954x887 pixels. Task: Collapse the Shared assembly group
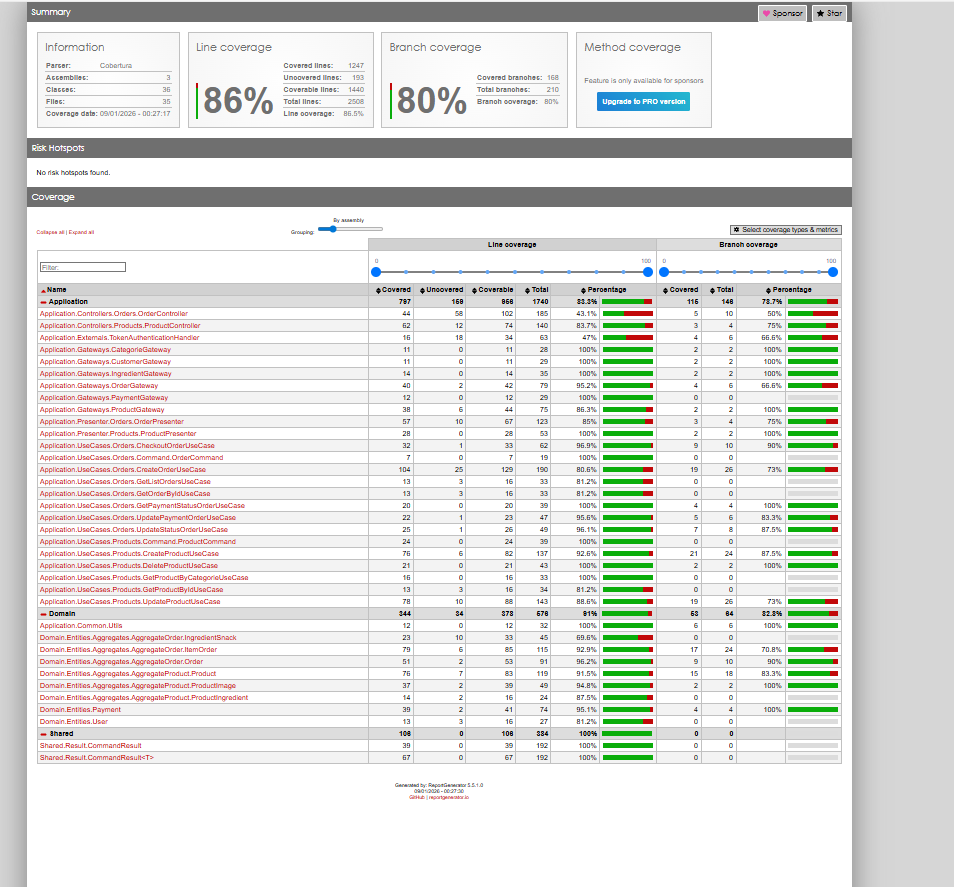coord(43,734)
